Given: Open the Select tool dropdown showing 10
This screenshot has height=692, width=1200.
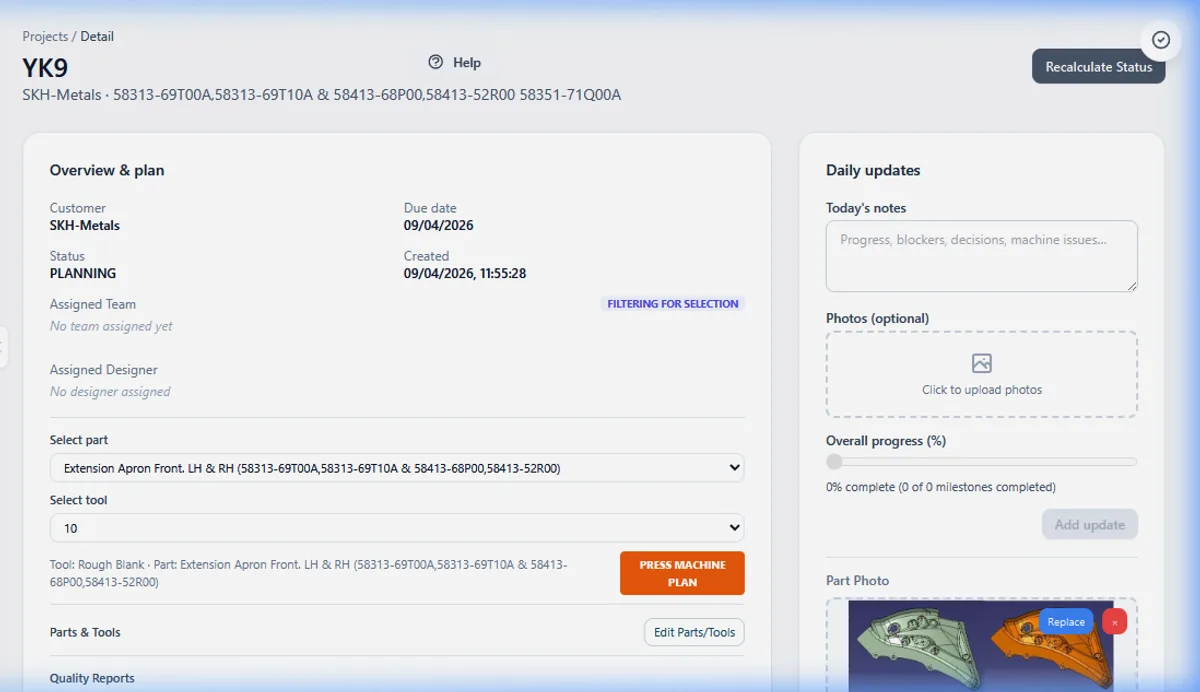Looking at the screenshot, I should 398,528.
